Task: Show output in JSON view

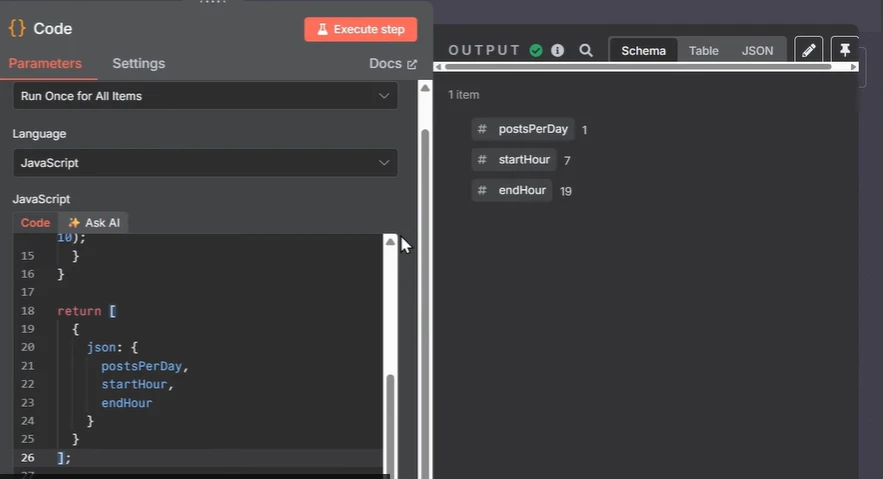Action: [x=757, y=51]
